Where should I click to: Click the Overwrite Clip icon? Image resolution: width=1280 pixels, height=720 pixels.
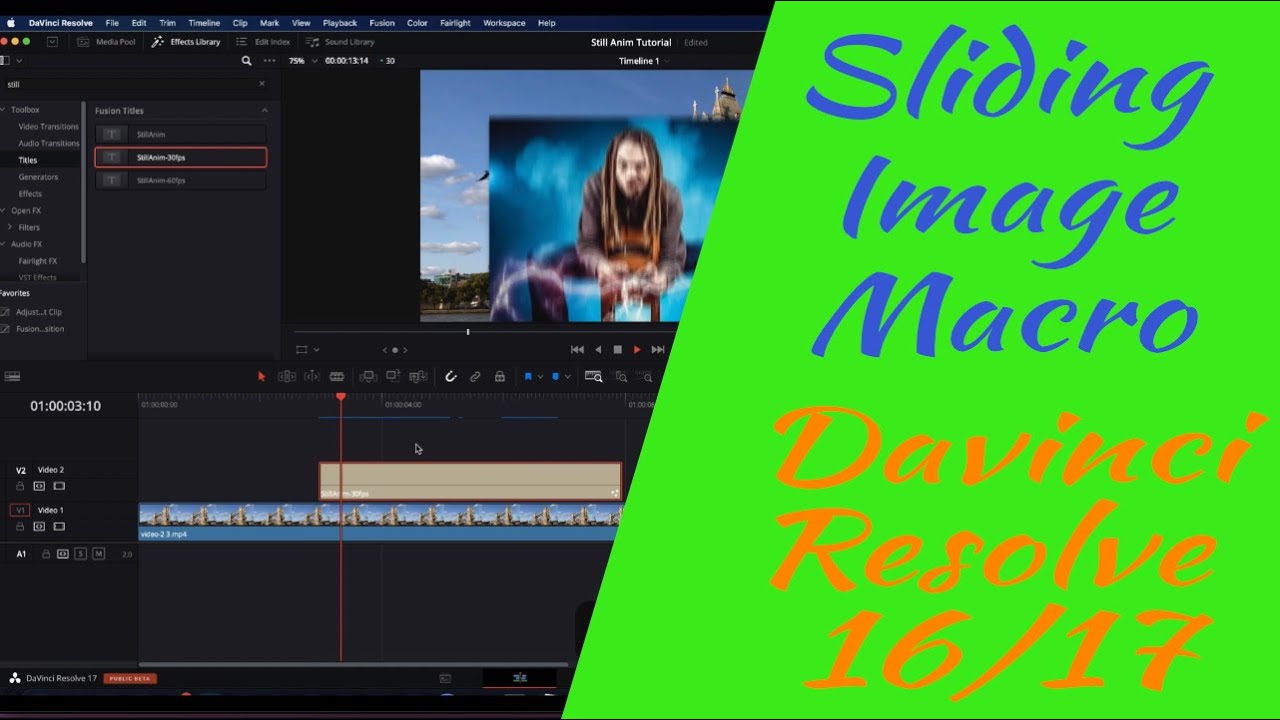pyautogui.click(x=393, y=377)
